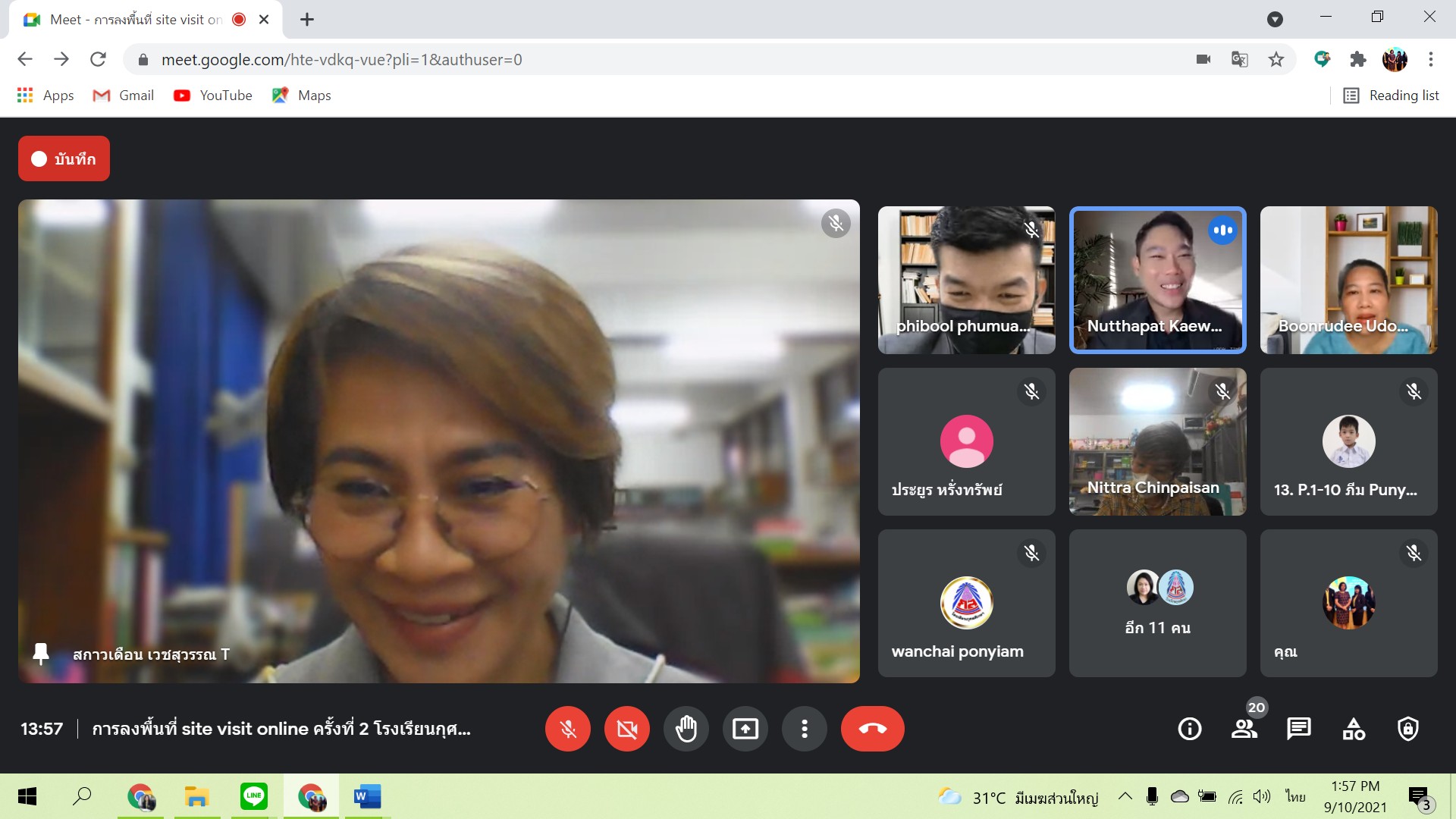Toggle the microphone mute button
The image size is (1456, 819).
point(567,729)
